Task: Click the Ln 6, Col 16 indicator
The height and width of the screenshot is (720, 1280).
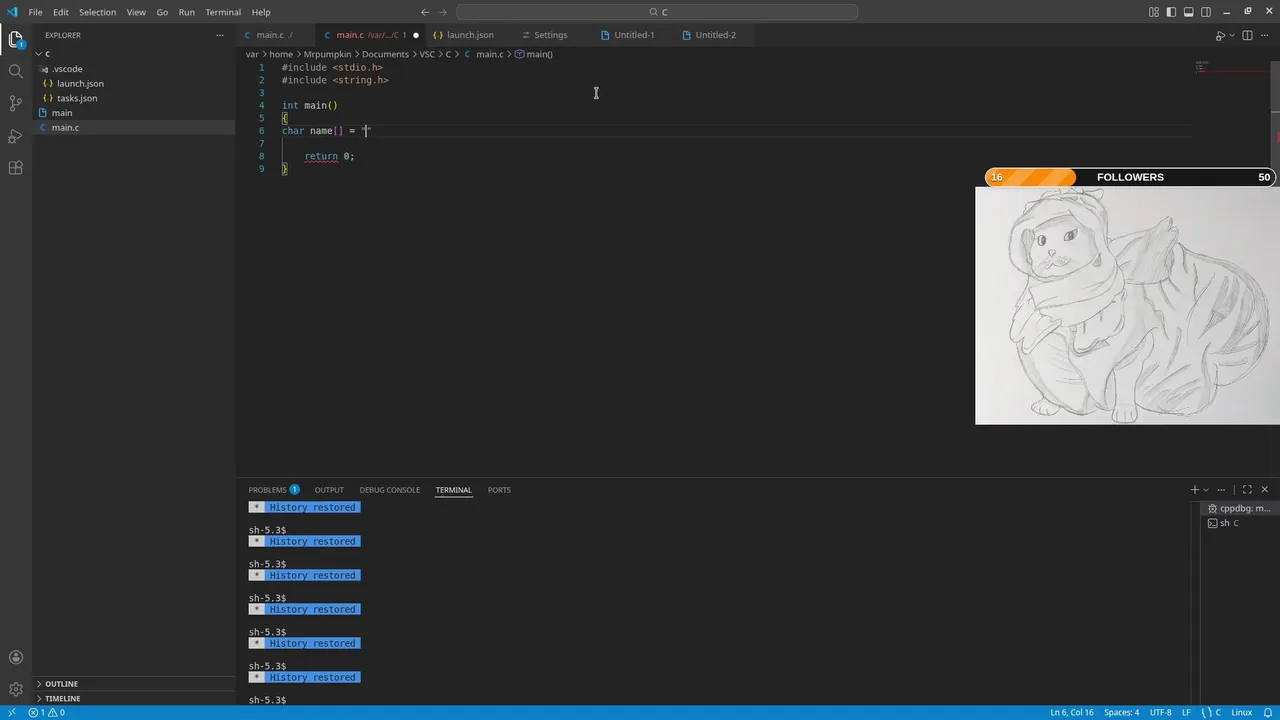Action: (1072, 713)
